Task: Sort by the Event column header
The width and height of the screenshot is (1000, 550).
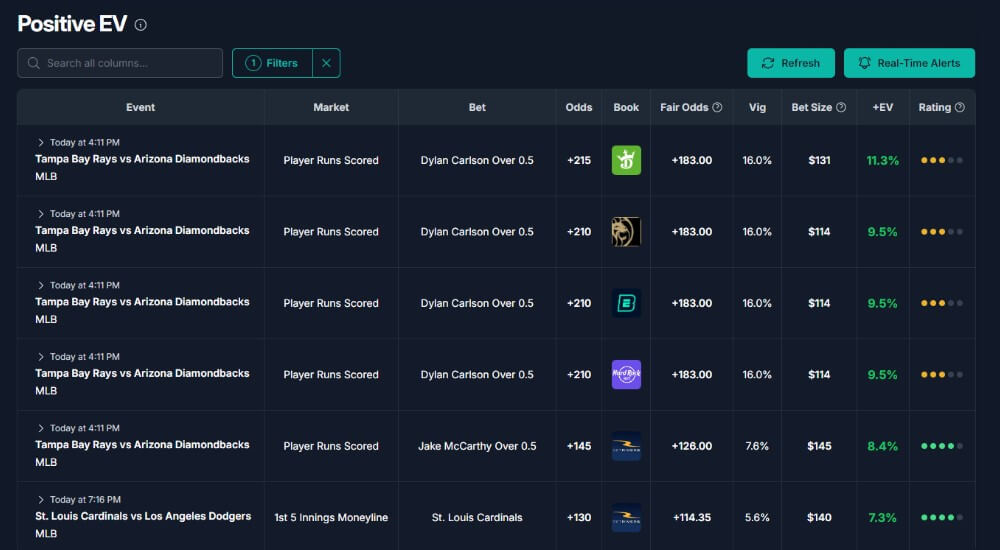Action: 140,107
